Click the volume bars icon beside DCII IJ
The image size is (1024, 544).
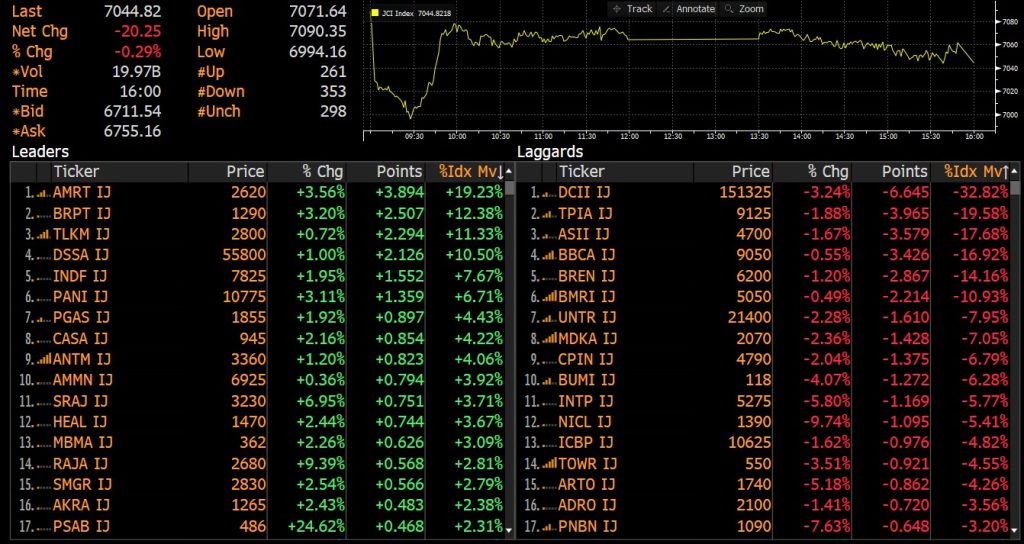[x=549, y=193]
